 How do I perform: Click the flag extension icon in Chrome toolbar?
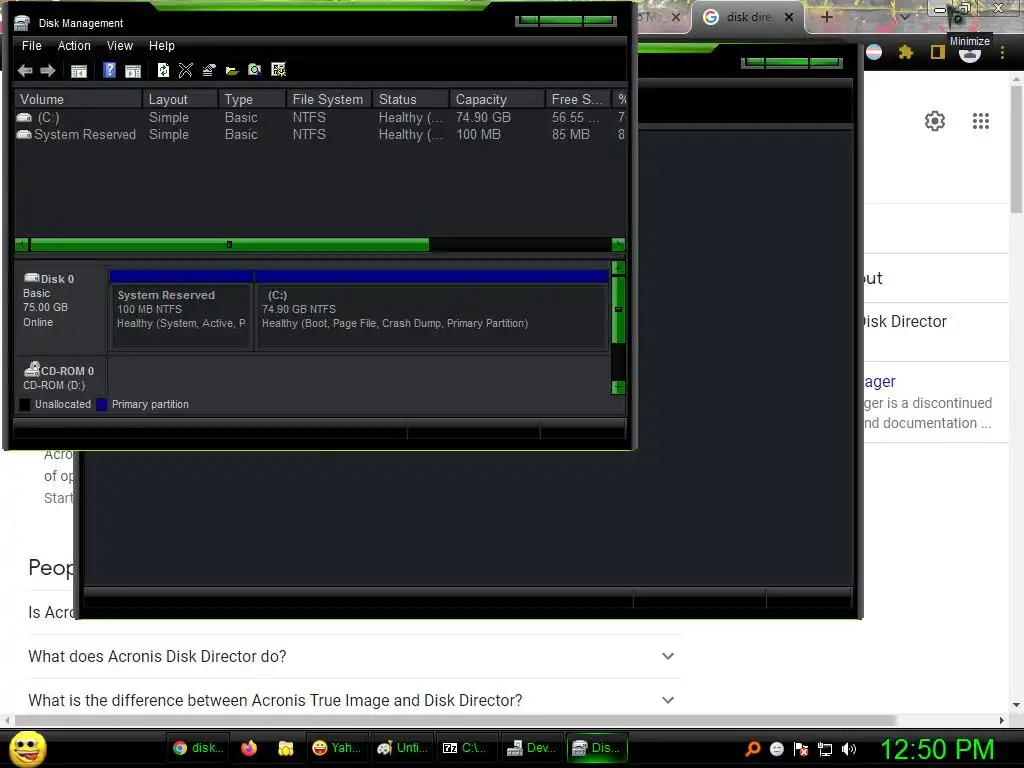(x=874, y=52)
